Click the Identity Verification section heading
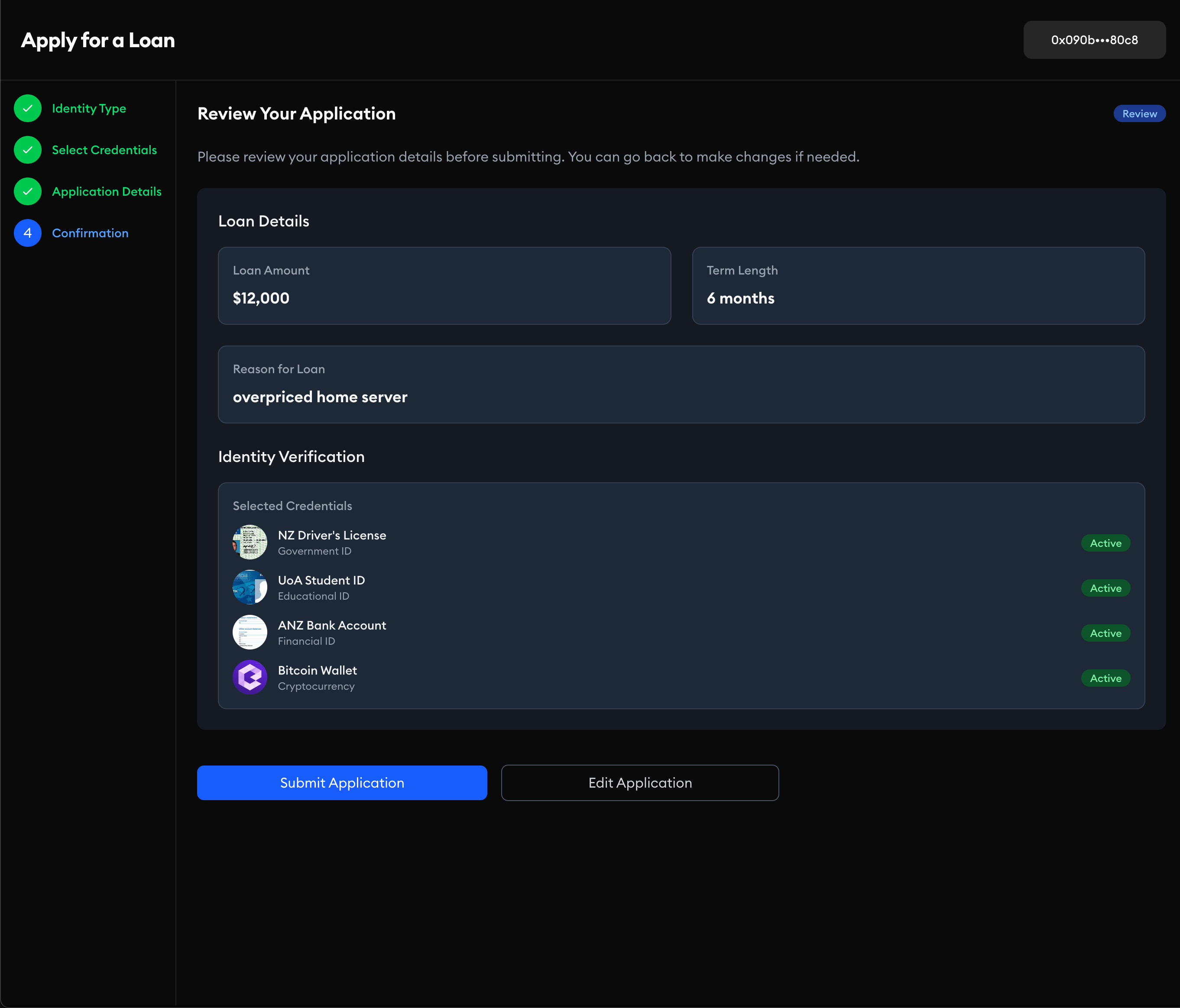The width and height of the screenshot is (1180, 1008). [x=291, y=456]
